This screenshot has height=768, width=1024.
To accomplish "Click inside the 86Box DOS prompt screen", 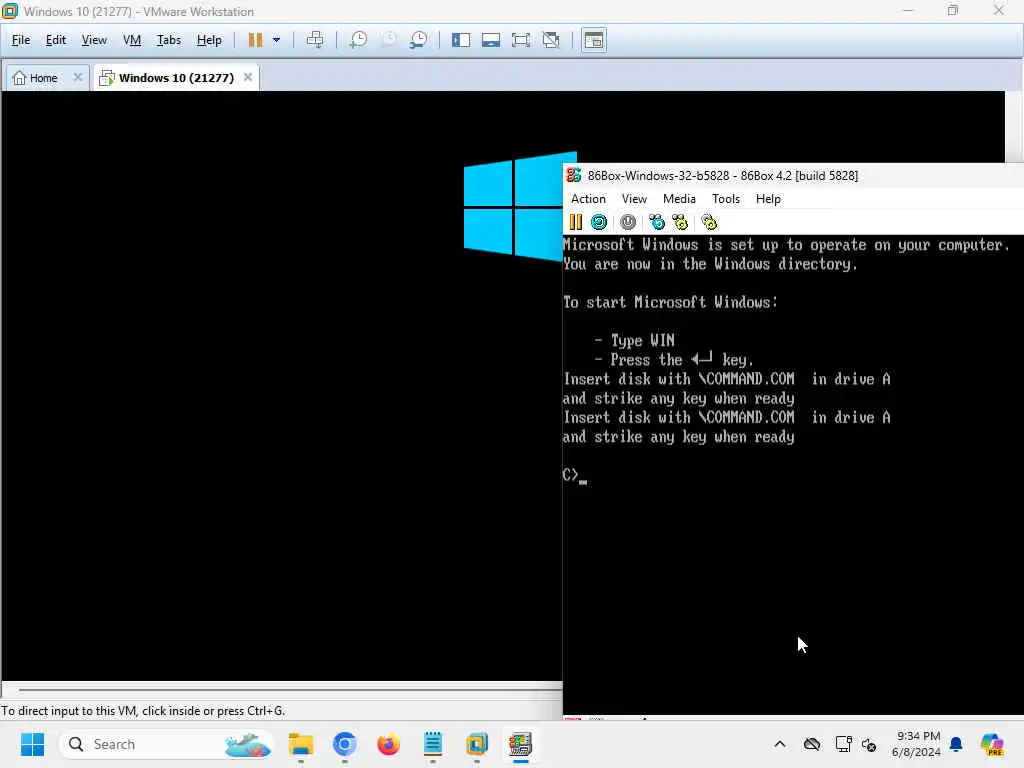I will coord(793,475).
